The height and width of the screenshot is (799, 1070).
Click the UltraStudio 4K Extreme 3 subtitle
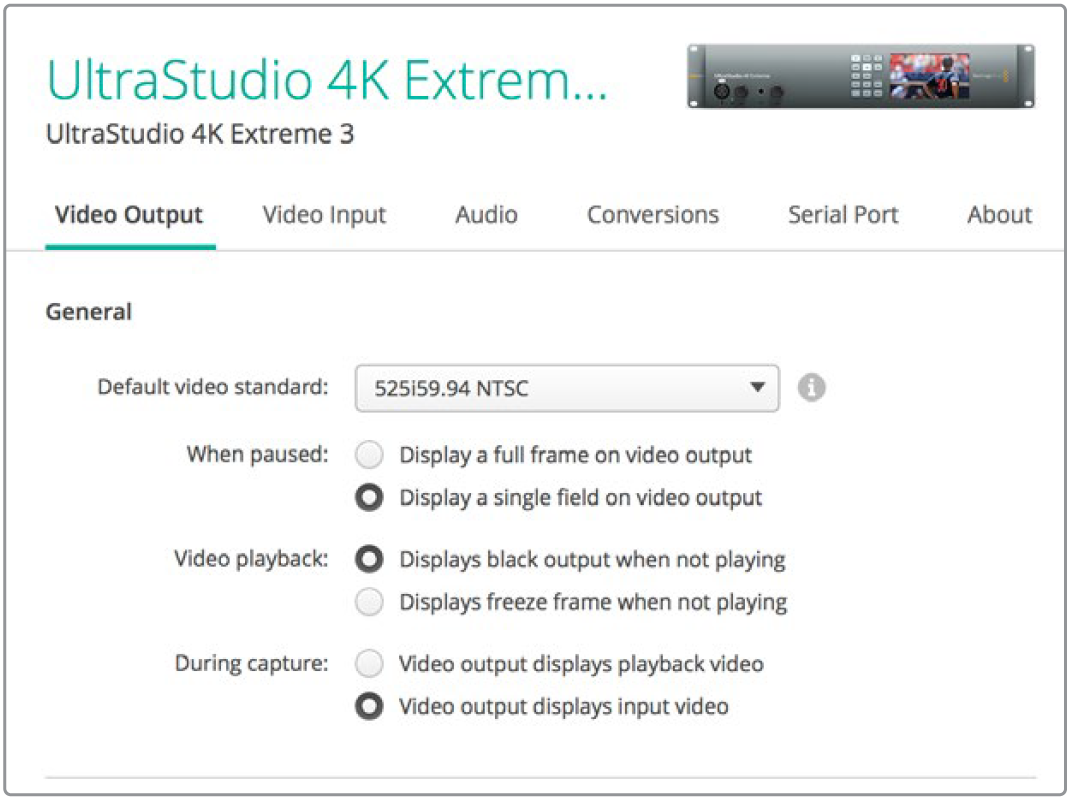click(200, 134)
